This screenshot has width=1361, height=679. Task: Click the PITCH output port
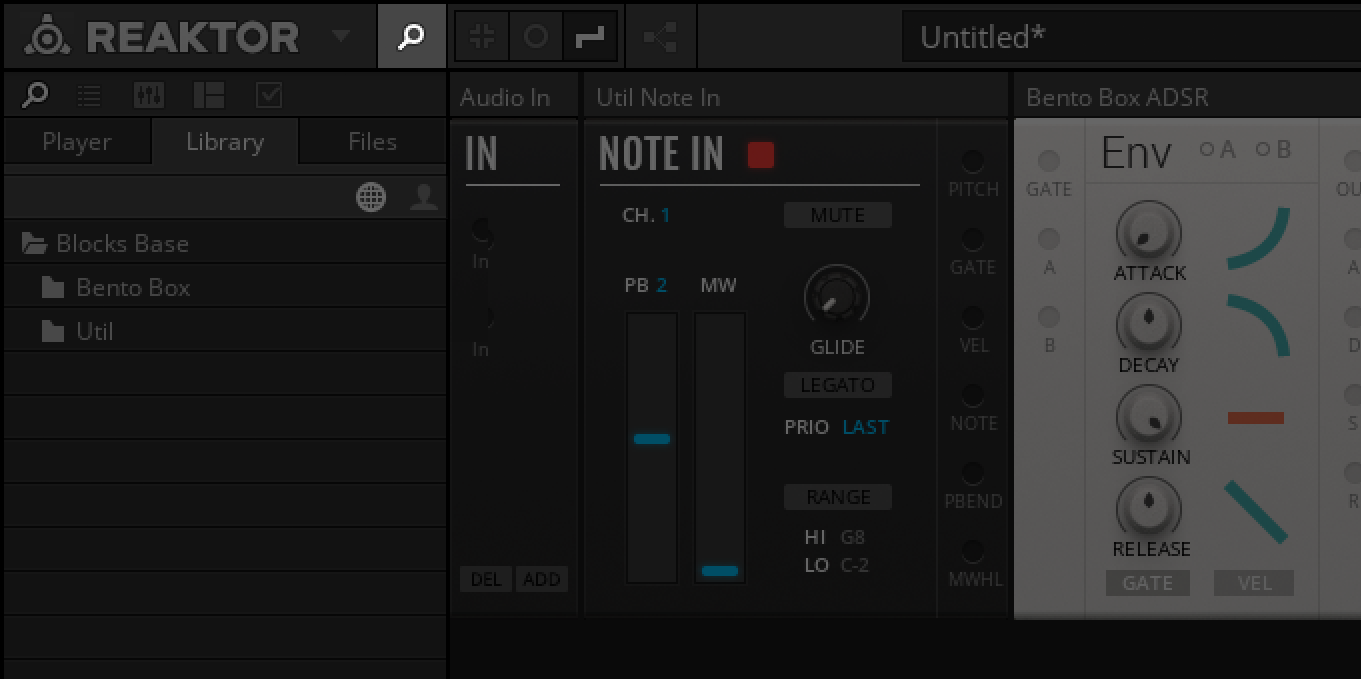click(972, 161)
